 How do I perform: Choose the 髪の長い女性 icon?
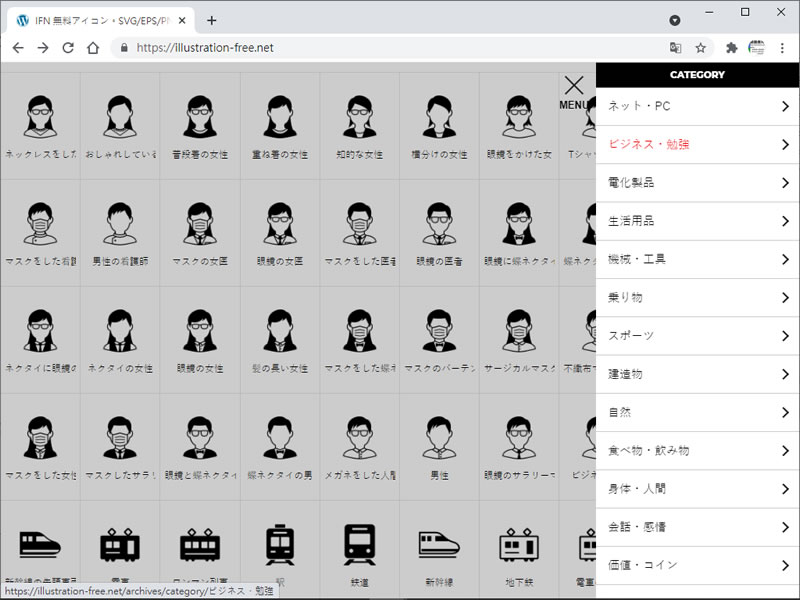point(280,332)
